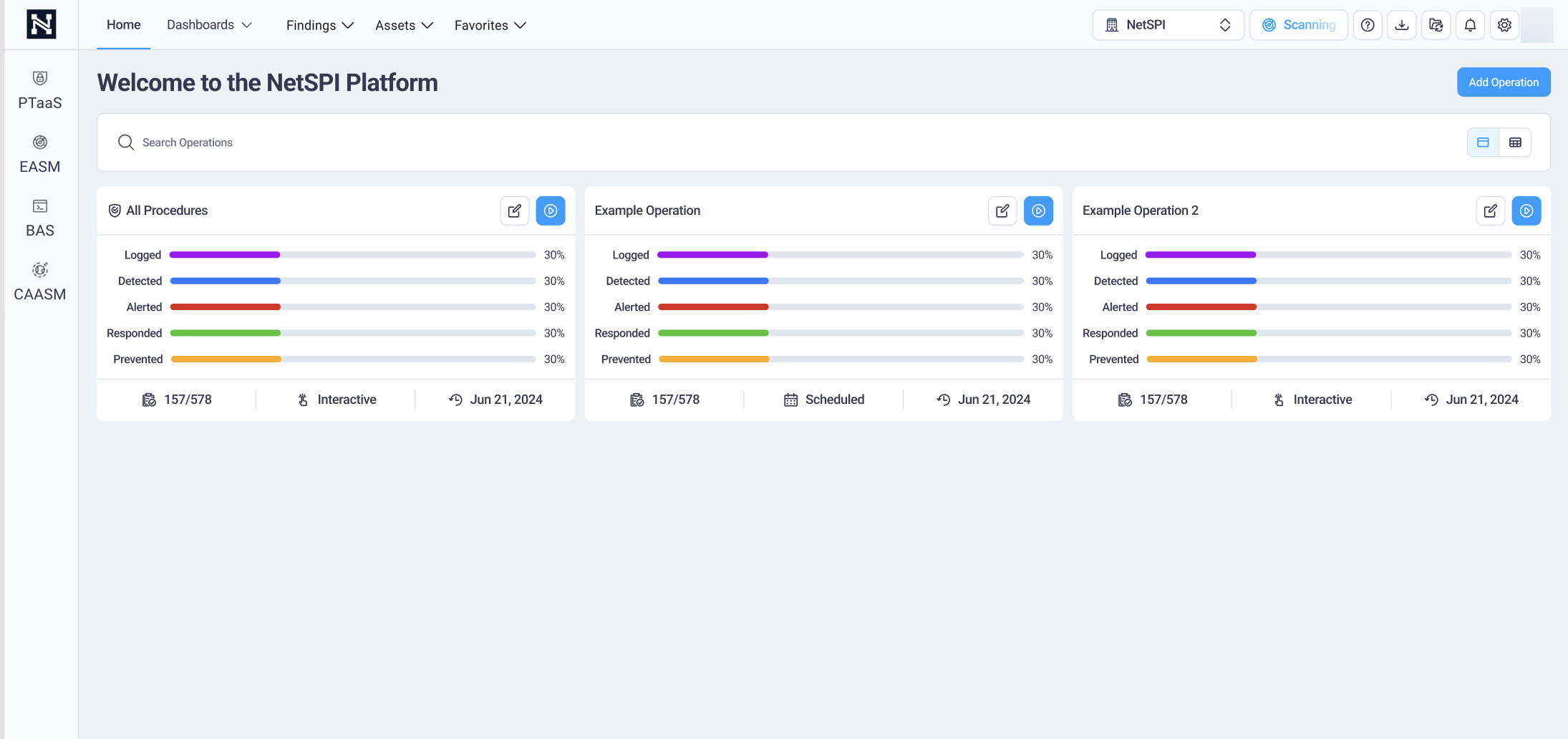The image size is (1568, 739).
Task: Click Responded progress bar in Example Operation
Action: coord(841,333)
